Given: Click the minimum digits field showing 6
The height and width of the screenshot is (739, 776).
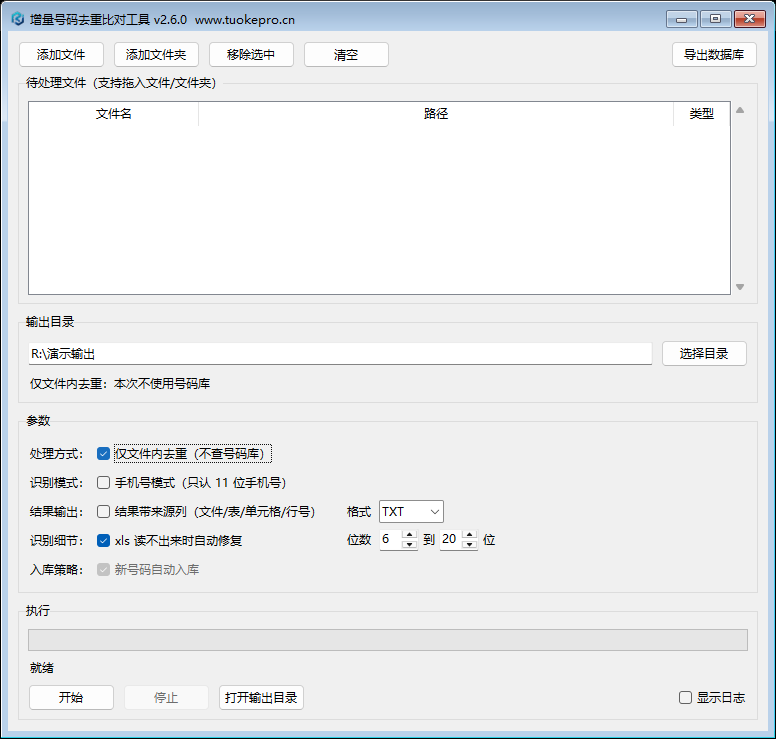Looking at the screenshot, I should point(391,540).
